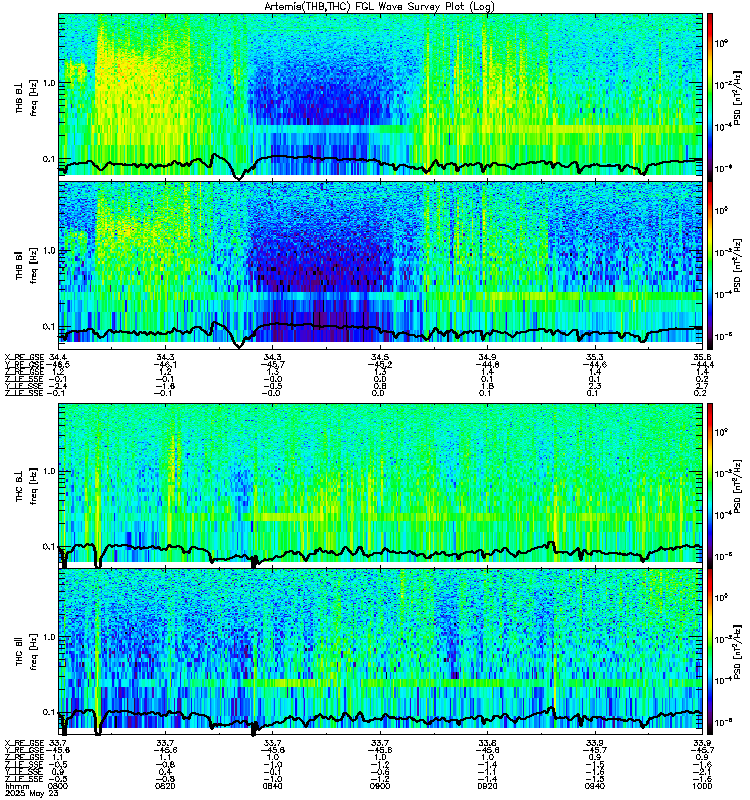Click the "THB B∥ freq [Hz]" axis label
This screenshot has height=800, width=750.
[27, 264]
